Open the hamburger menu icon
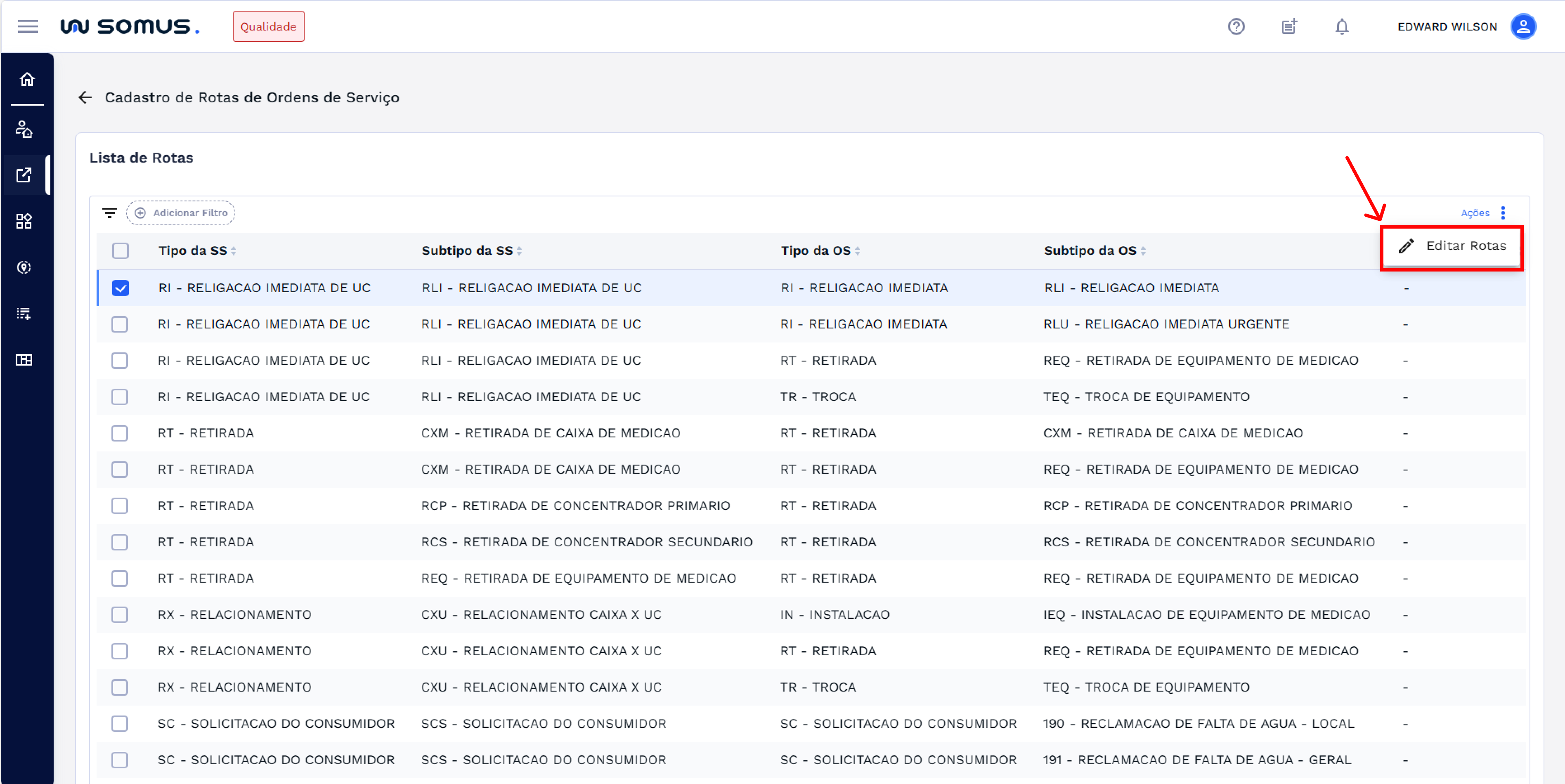This screenshot has height=784, width=1565. 27,27
